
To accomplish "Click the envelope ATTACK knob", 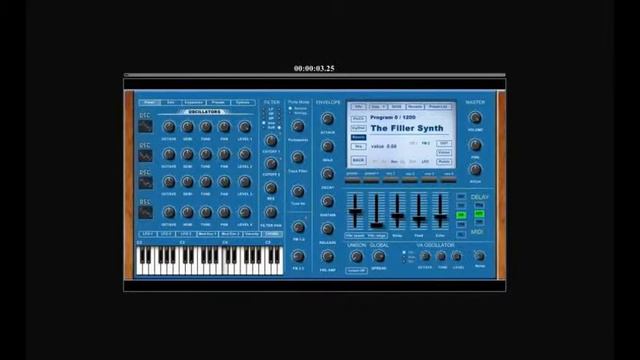I will 327,119.
